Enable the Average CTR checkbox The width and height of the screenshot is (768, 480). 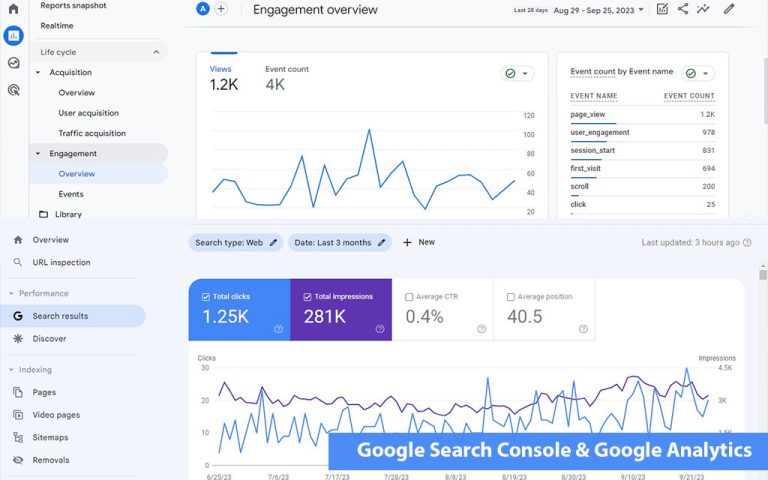click(409, 297)
